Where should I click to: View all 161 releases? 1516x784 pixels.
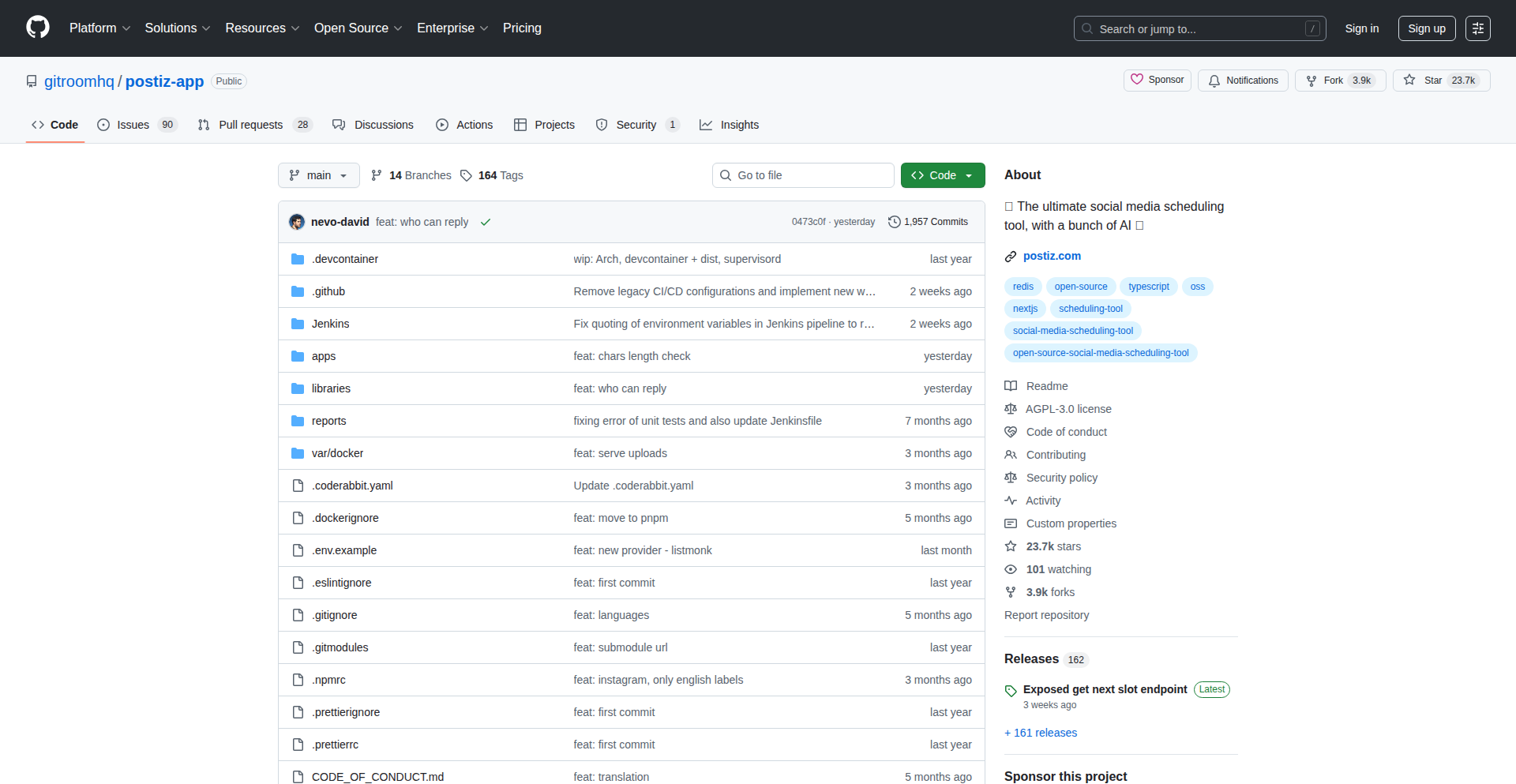1041,733
